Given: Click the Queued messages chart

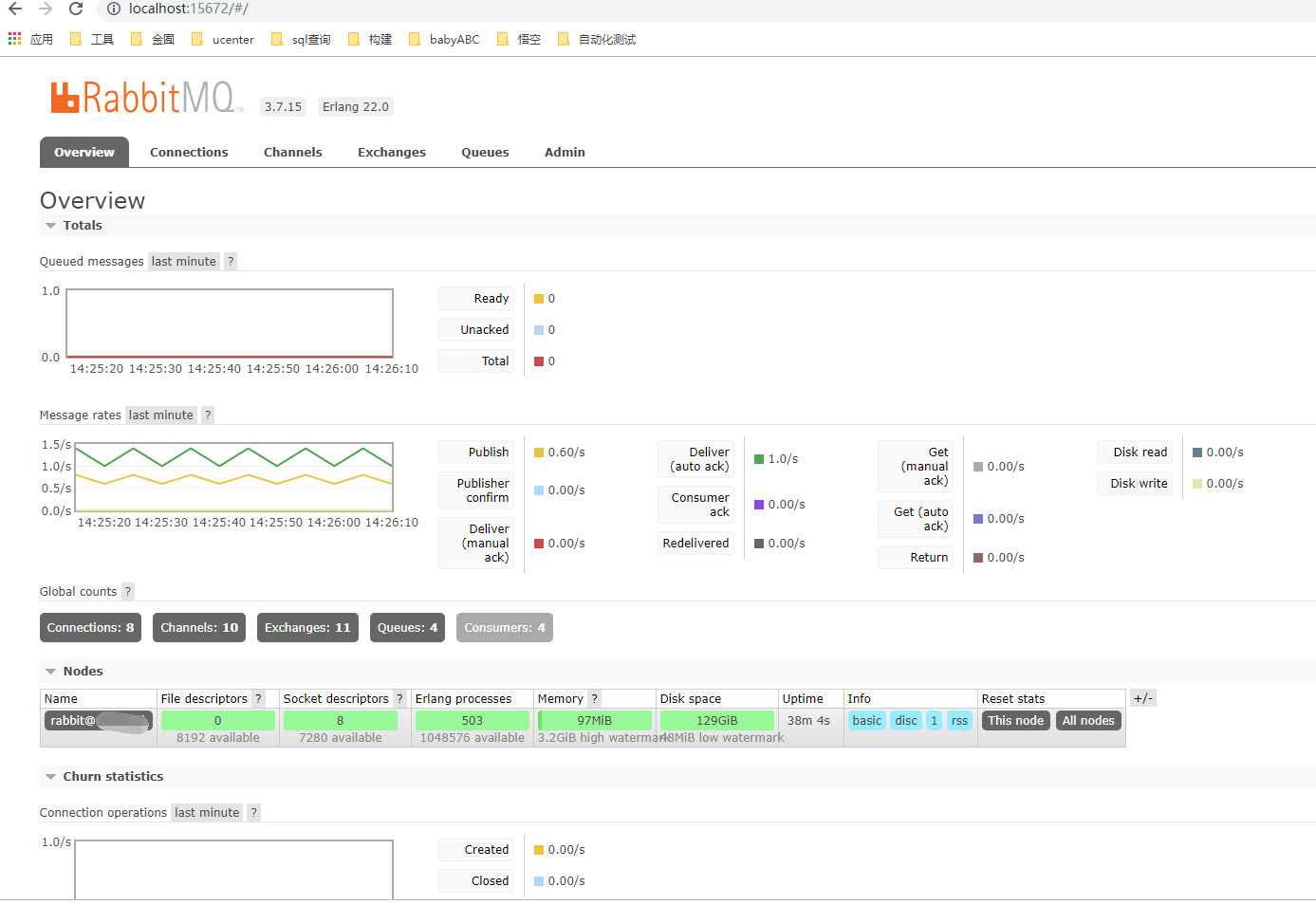Looking at the screenshot, I should [x=230, y=323].
